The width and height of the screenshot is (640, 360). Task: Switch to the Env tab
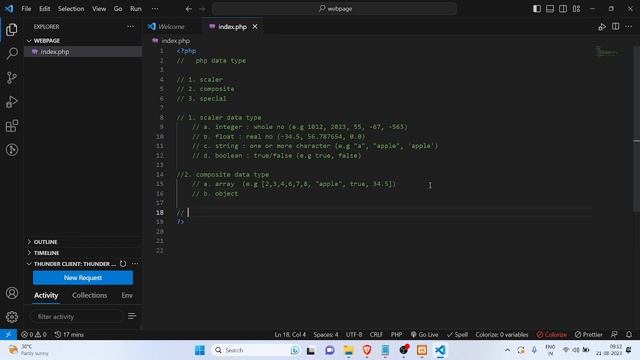(127, 295)
